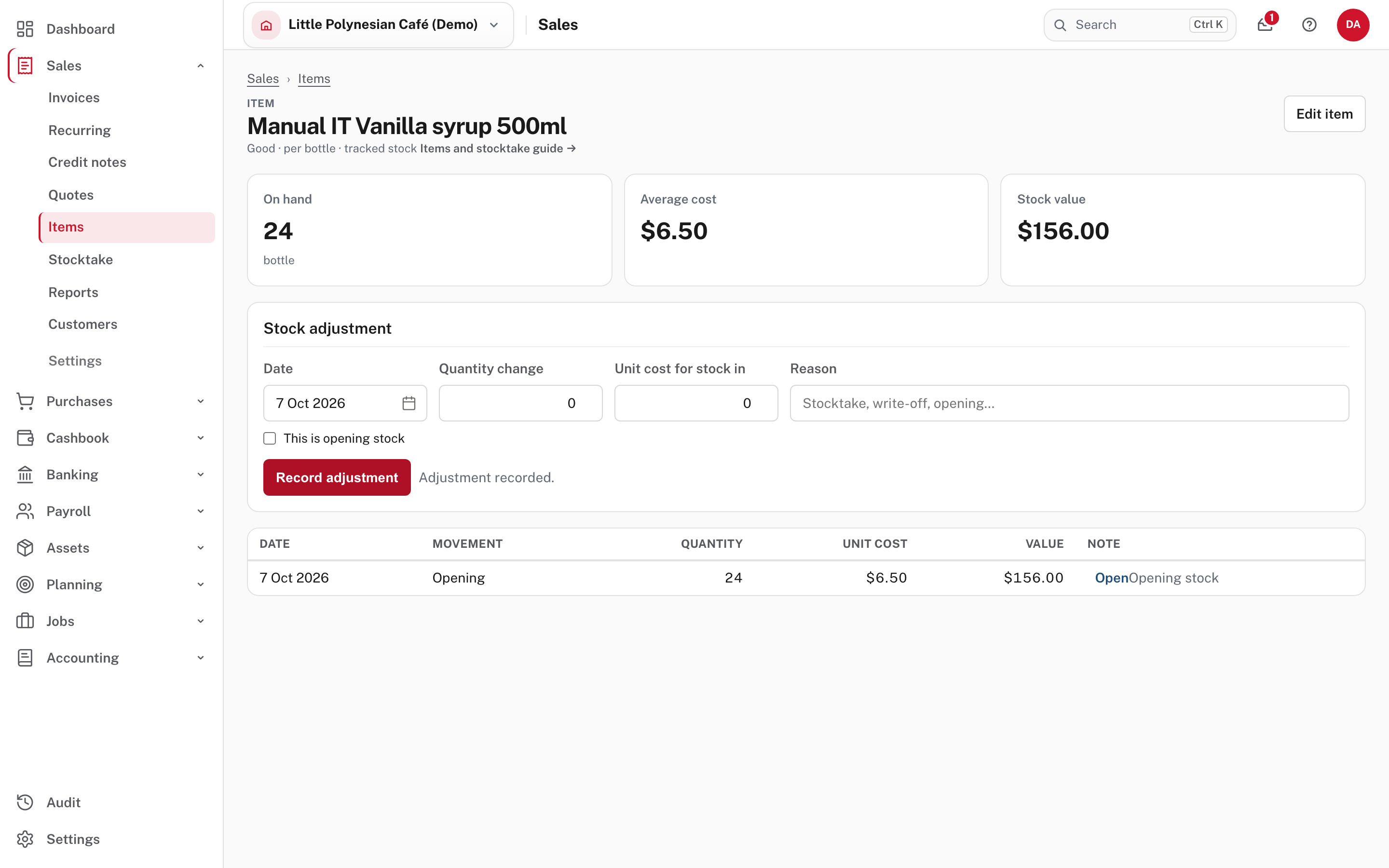Click the Dashboard label in sidebar
The height and width of the screenshot is (868, 1389).
tap(81, 29)
